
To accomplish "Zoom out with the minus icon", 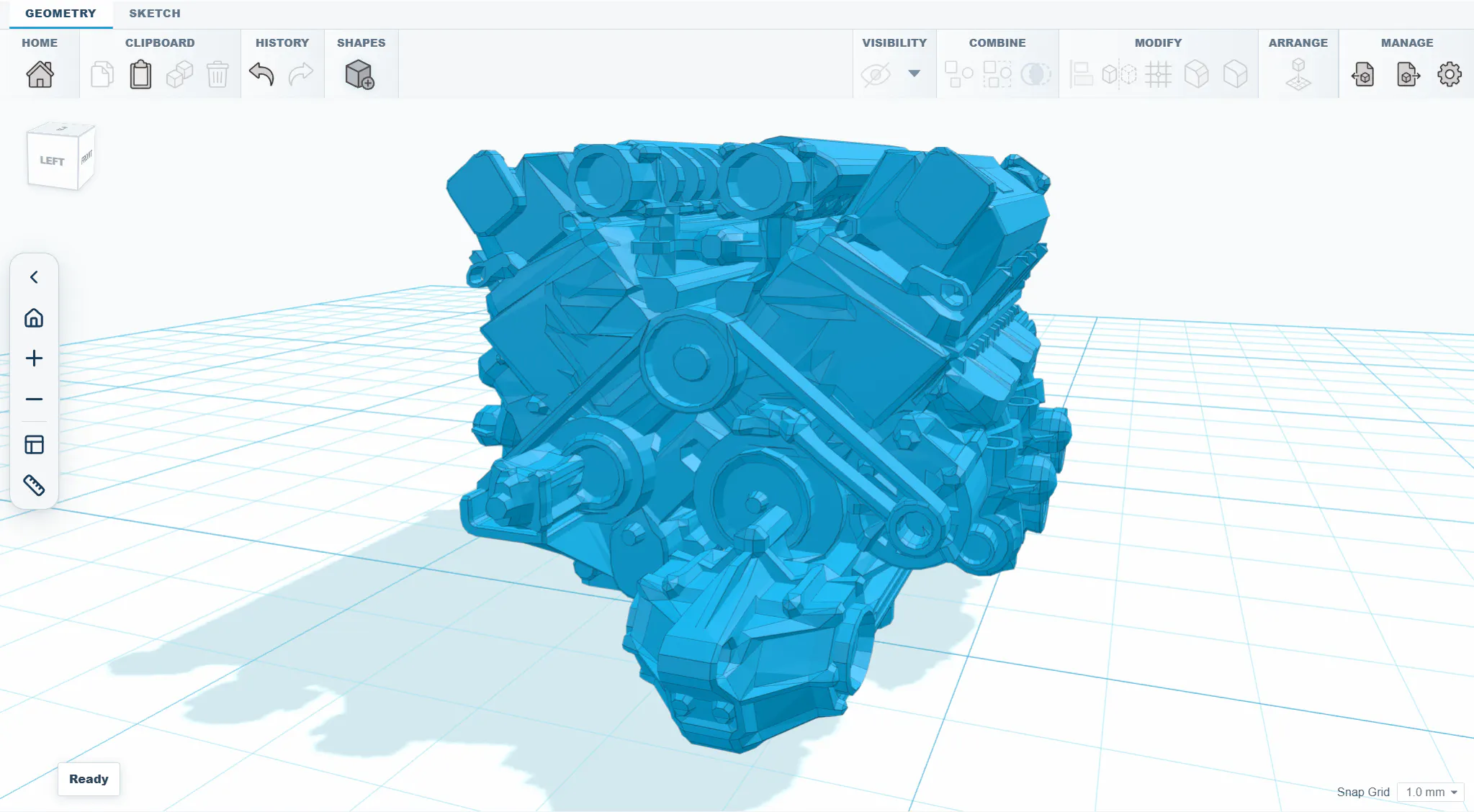I will coord(34,399).
